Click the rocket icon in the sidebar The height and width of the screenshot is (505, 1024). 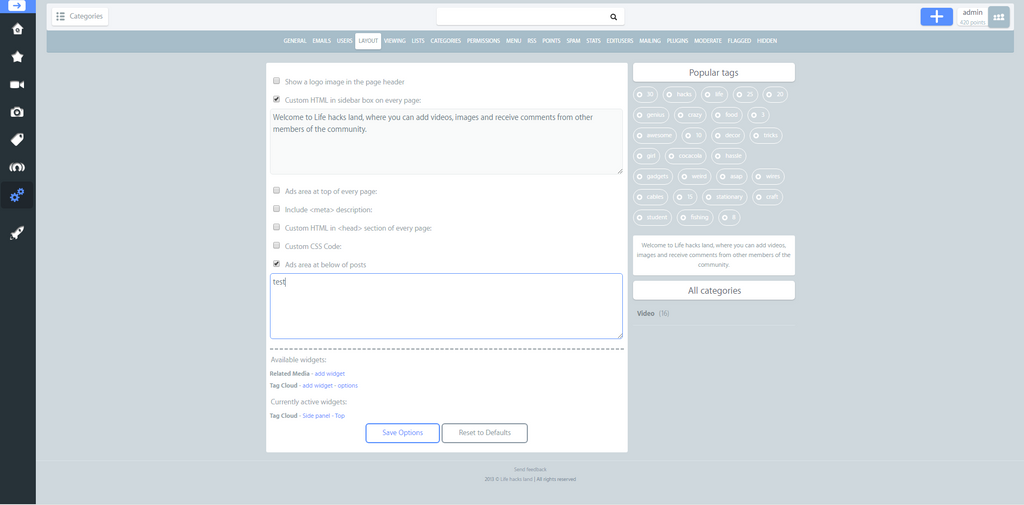[17, 233]
